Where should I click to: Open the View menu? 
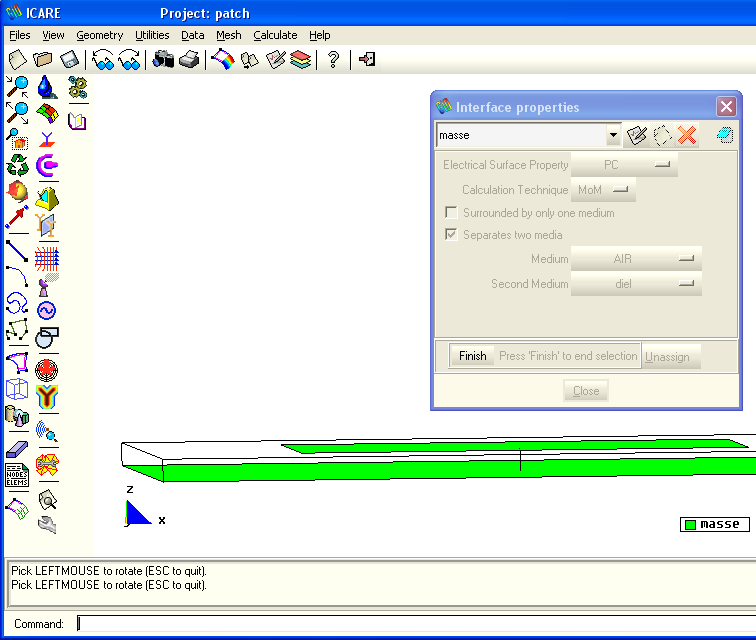point(53,35)
